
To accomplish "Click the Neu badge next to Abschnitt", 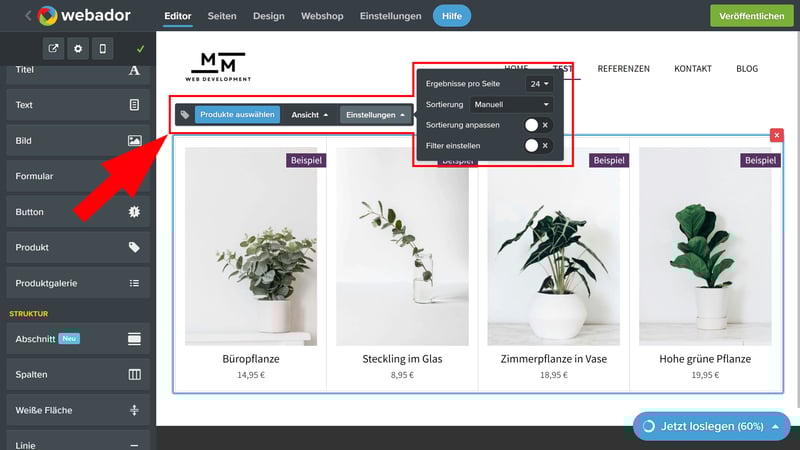I will tap(69, 339).
